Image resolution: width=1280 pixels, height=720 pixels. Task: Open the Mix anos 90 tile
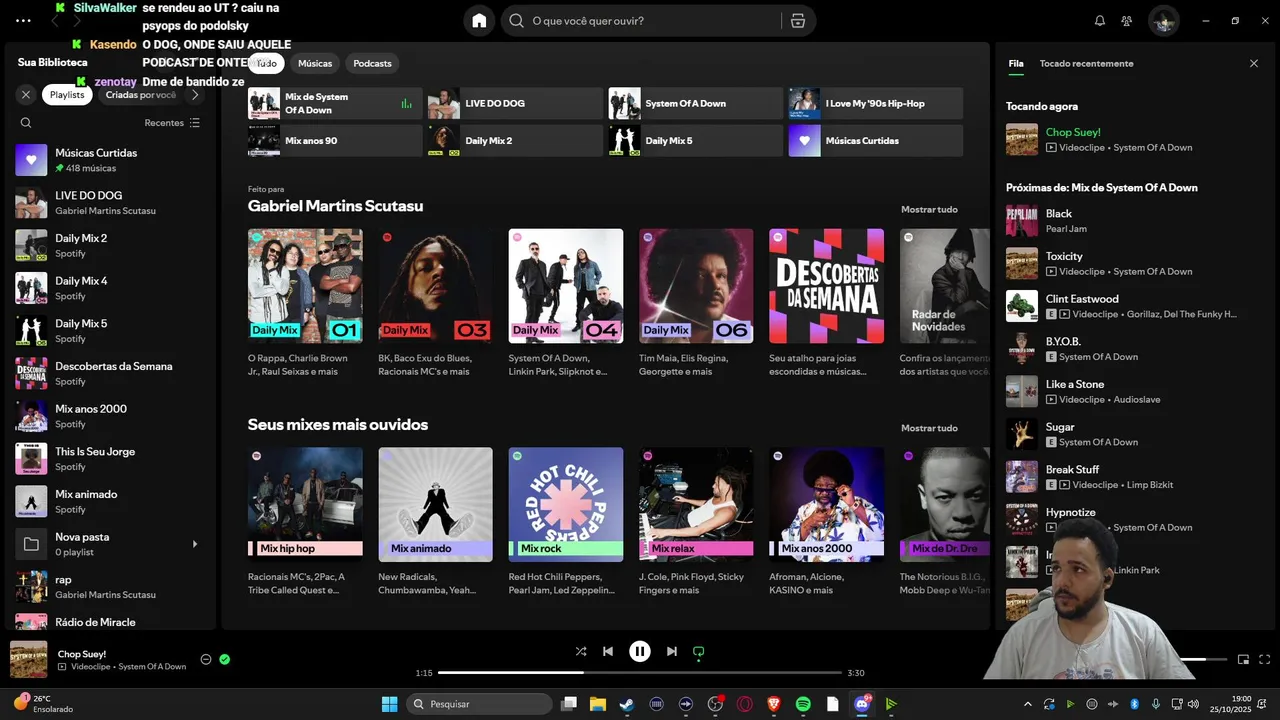coord(335,141)
